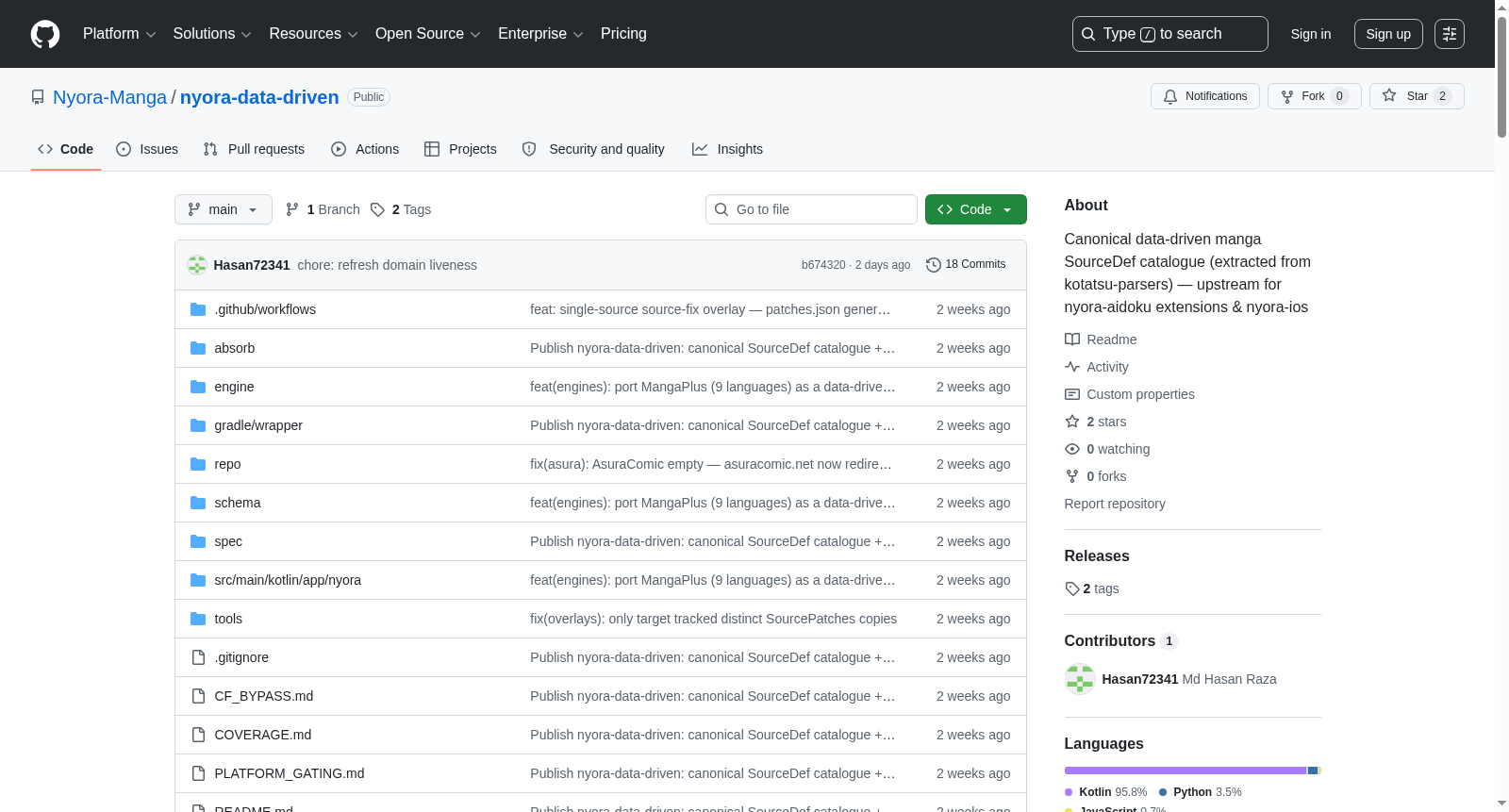Click the COVERAGE.md file icon

(198, 735)
